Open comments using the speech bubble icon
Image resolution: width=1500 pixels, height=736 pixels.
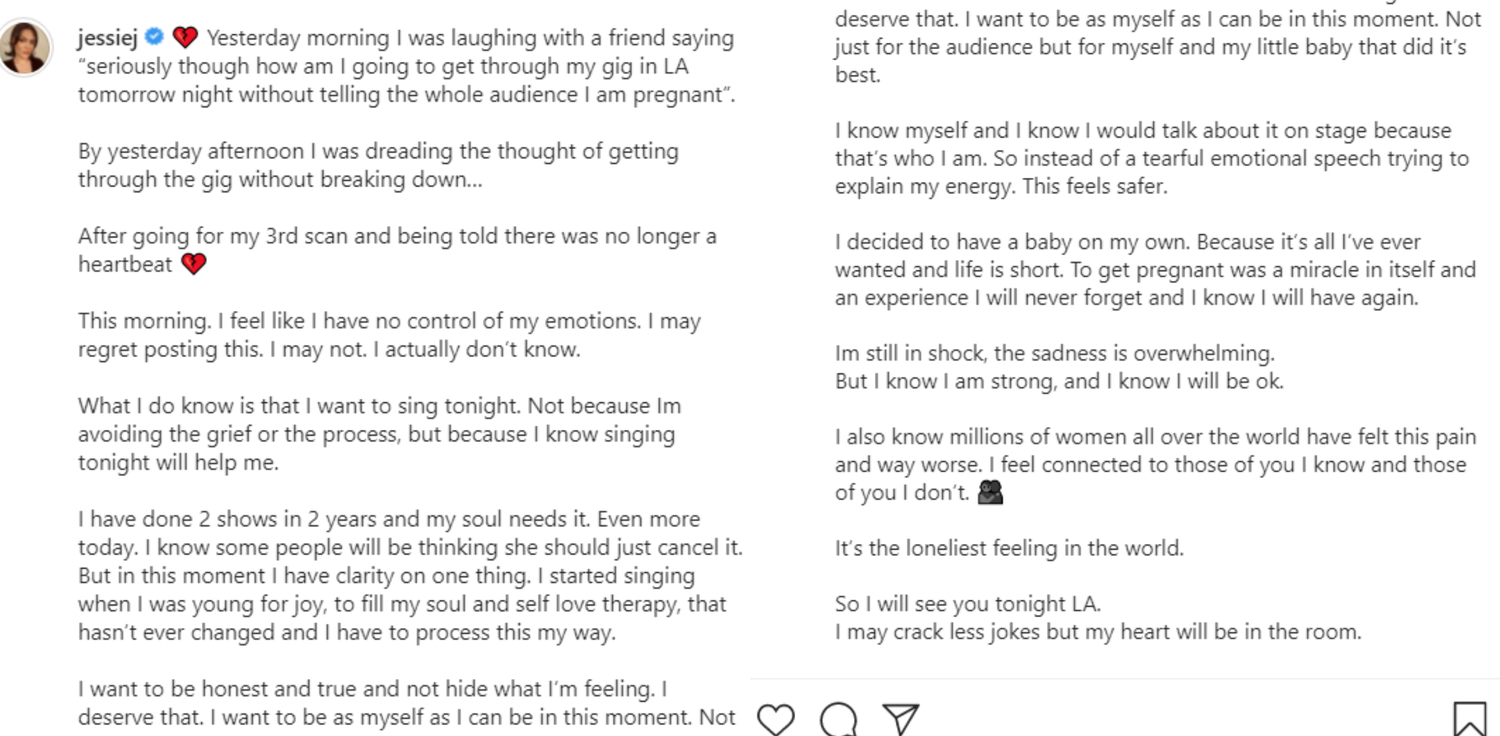tap(838, 719)
